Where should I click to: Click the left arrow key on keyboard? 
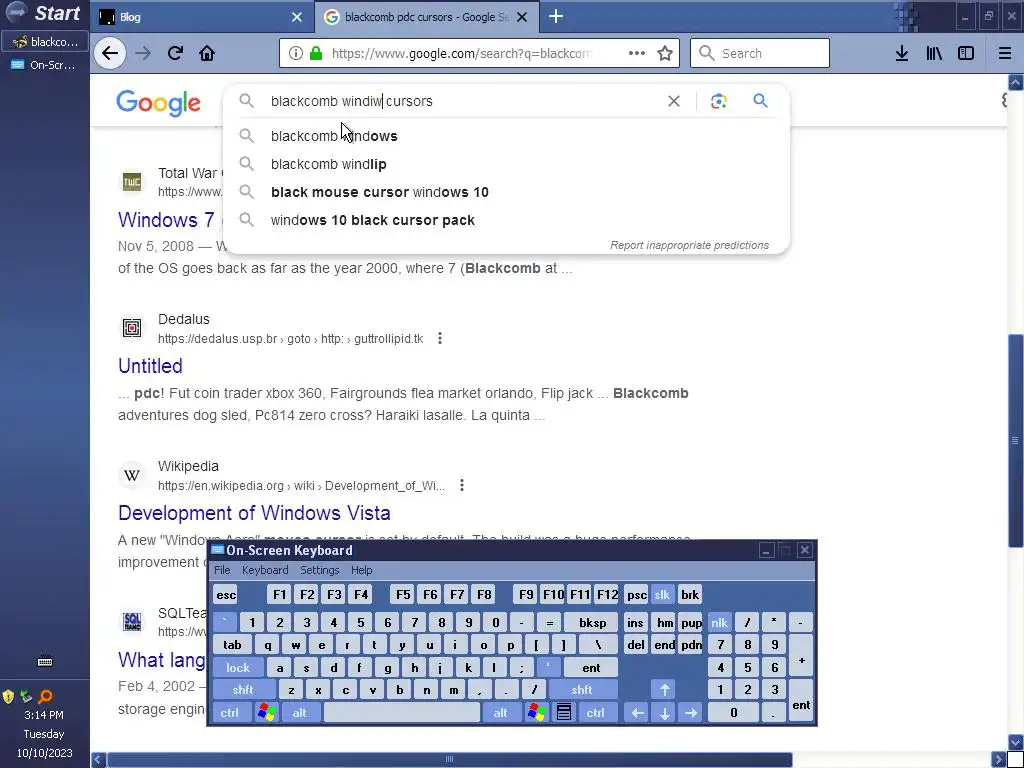pyautogui.click(x=637, y=712)
